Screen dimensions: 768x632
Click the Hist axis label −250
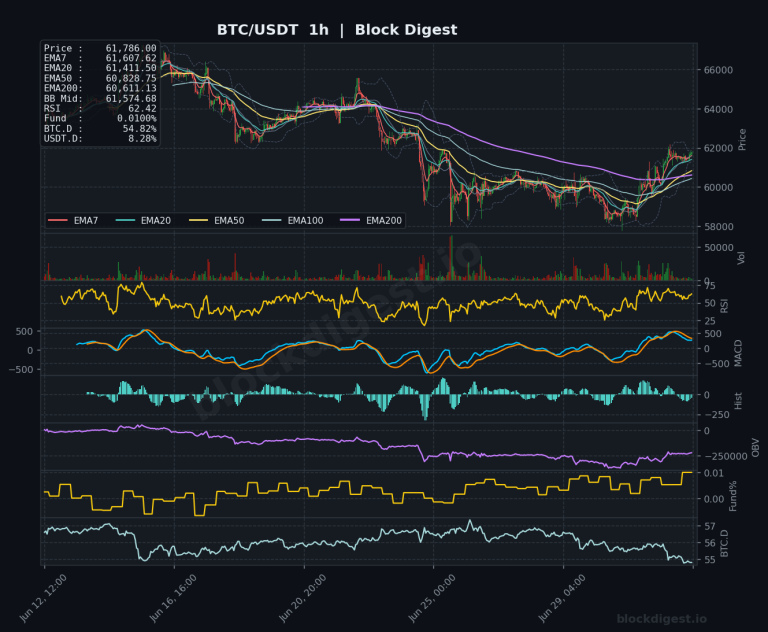(716, 415)
